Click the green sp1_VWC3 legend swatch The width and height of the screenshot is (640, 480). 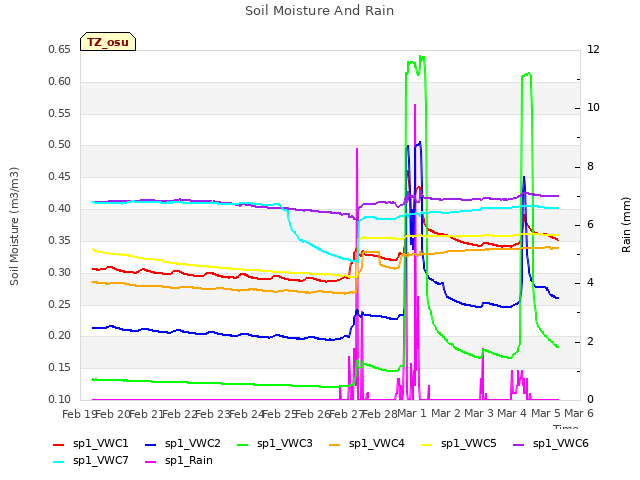[242, 444]
